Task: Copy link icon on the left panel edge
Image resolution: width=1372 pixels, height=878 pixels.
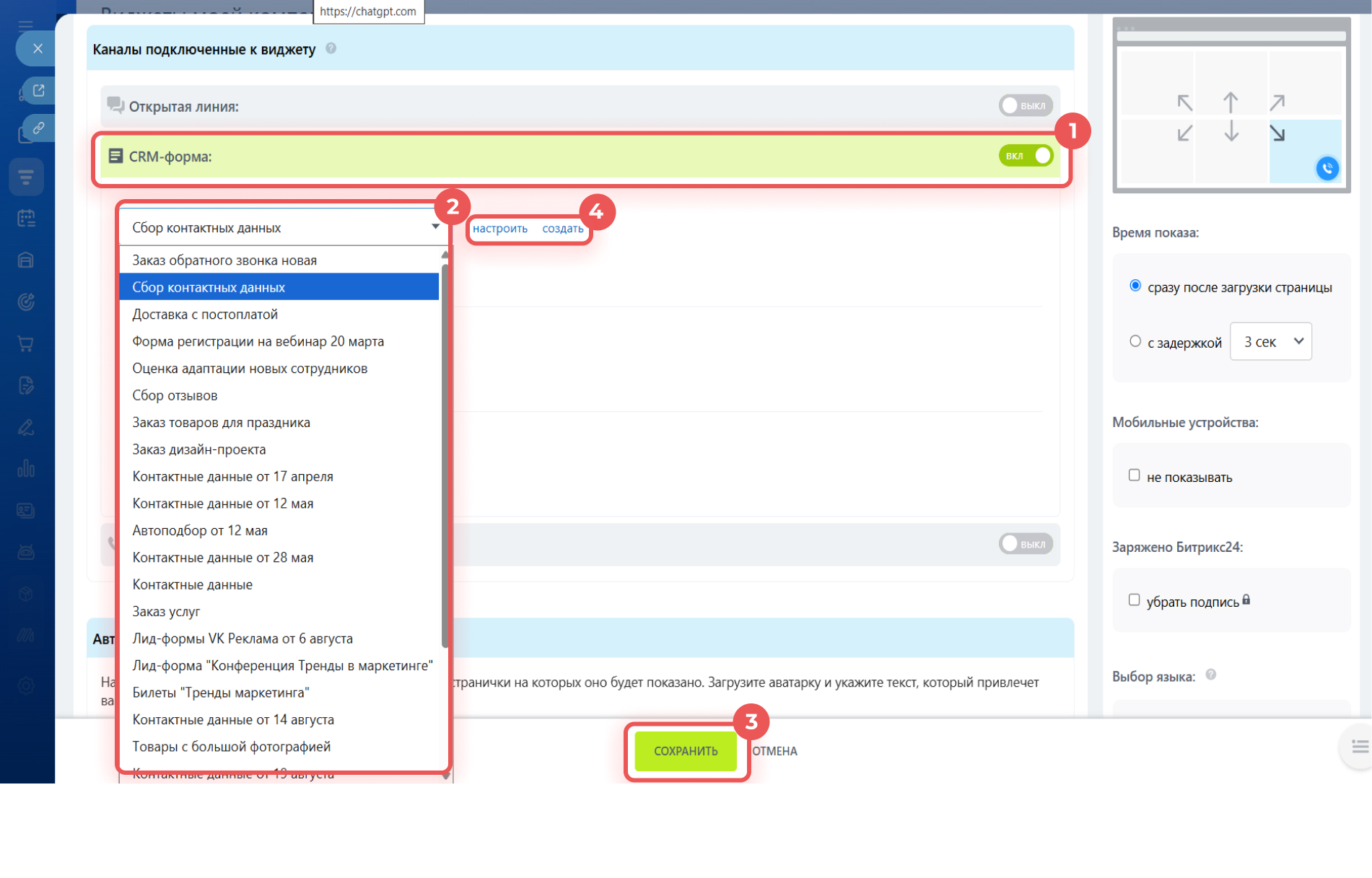Action: [39, 128]
